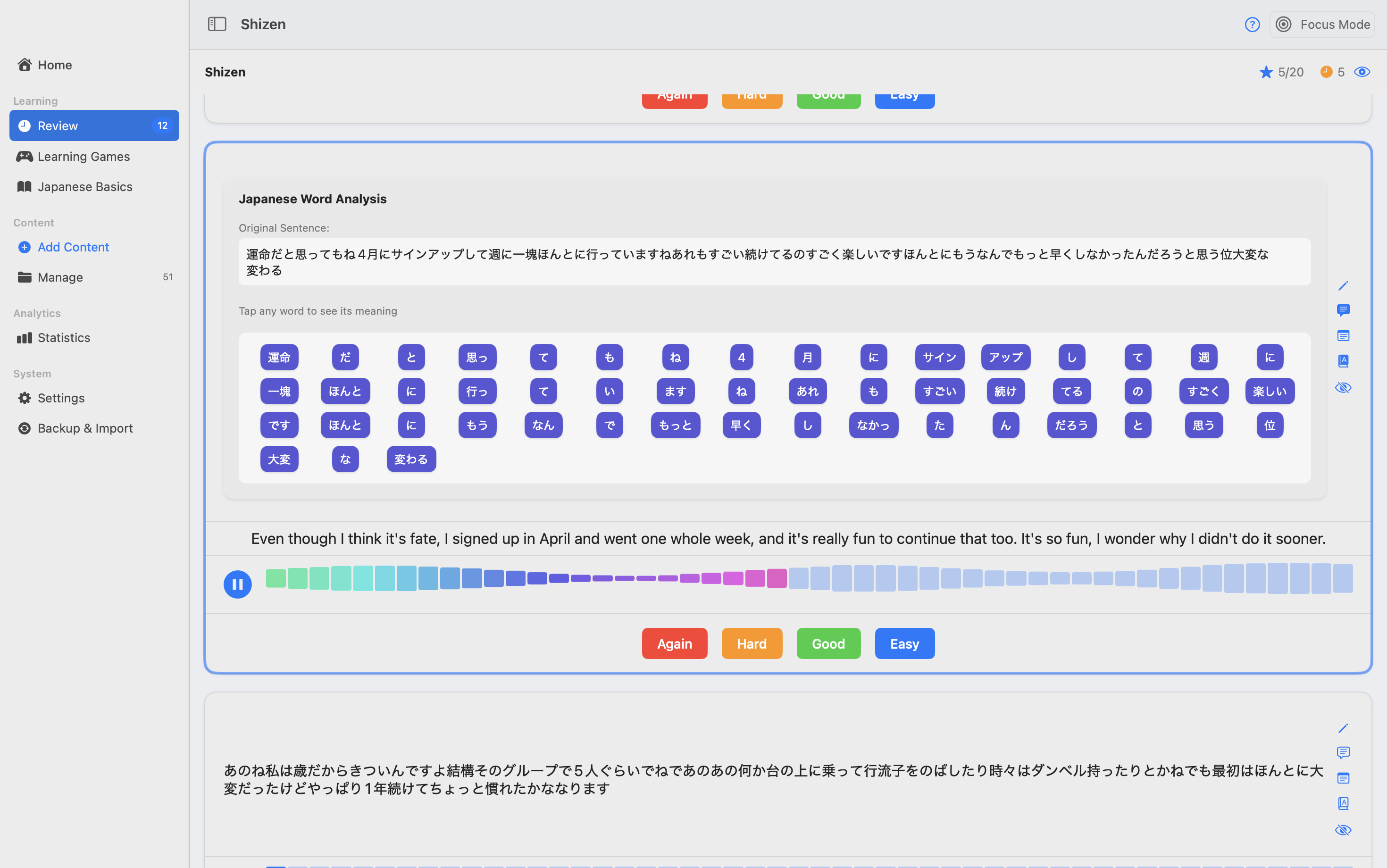Click the filled comment bubble icon on analysis card
This screenshot has width=1387, height=868.
pyautogui.click(x=1343, y=310)
